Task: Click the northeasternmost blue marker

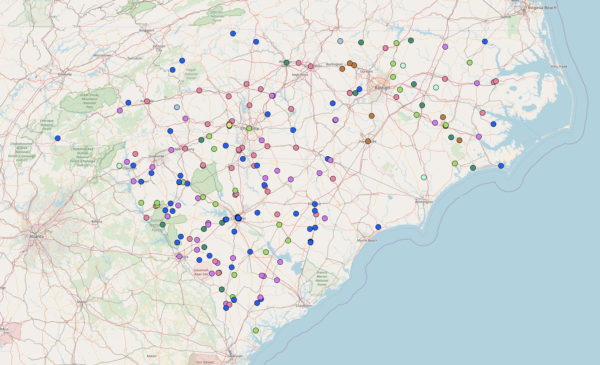Action: coord(485,41)
